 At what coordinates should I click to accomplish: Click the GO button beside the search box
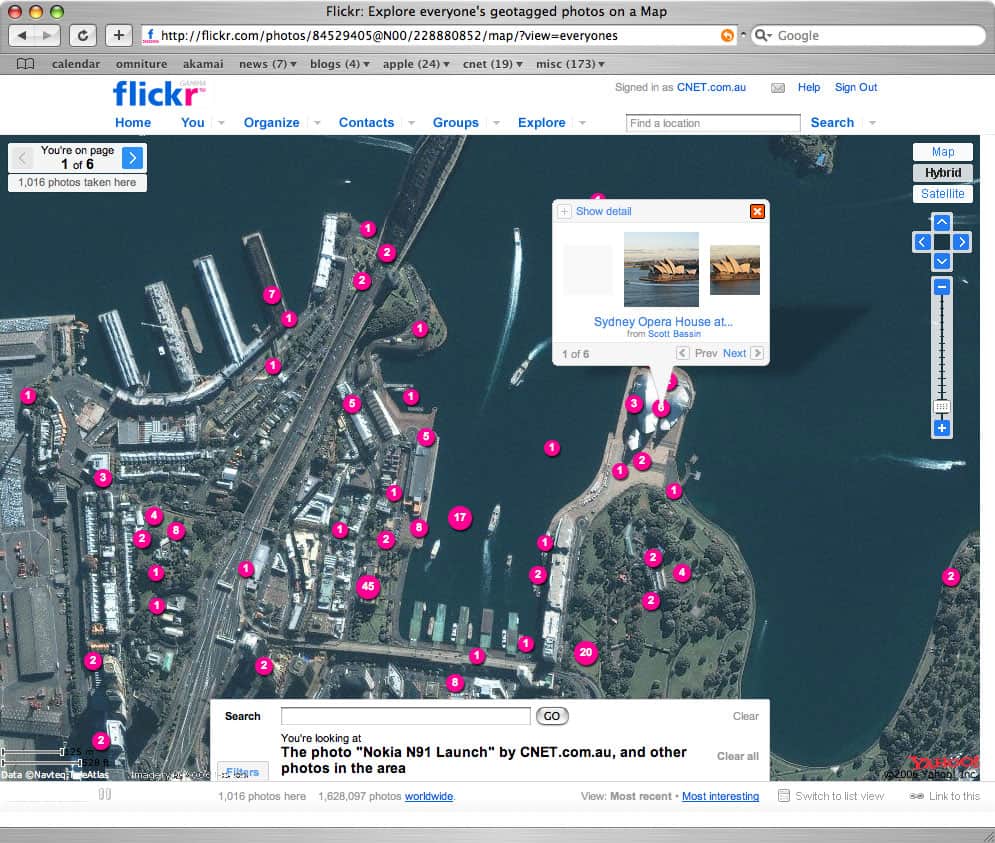pyautogui.click(x=552, y=716)
